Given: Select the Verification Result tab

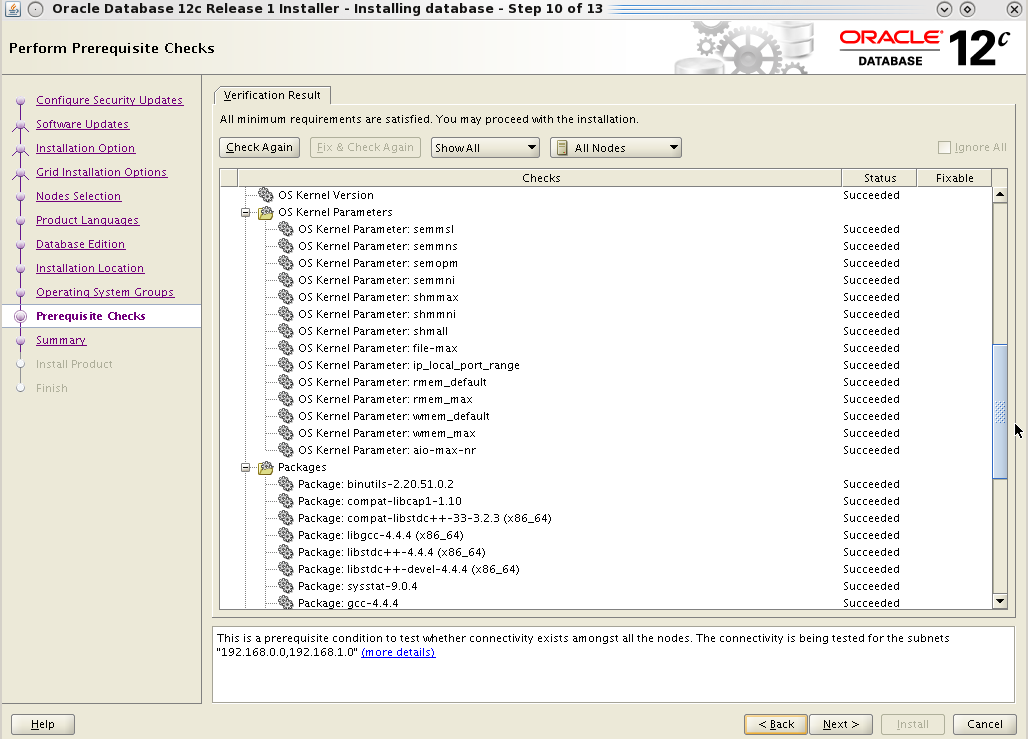Looking at the screenshot, I should tap(272, 95).
